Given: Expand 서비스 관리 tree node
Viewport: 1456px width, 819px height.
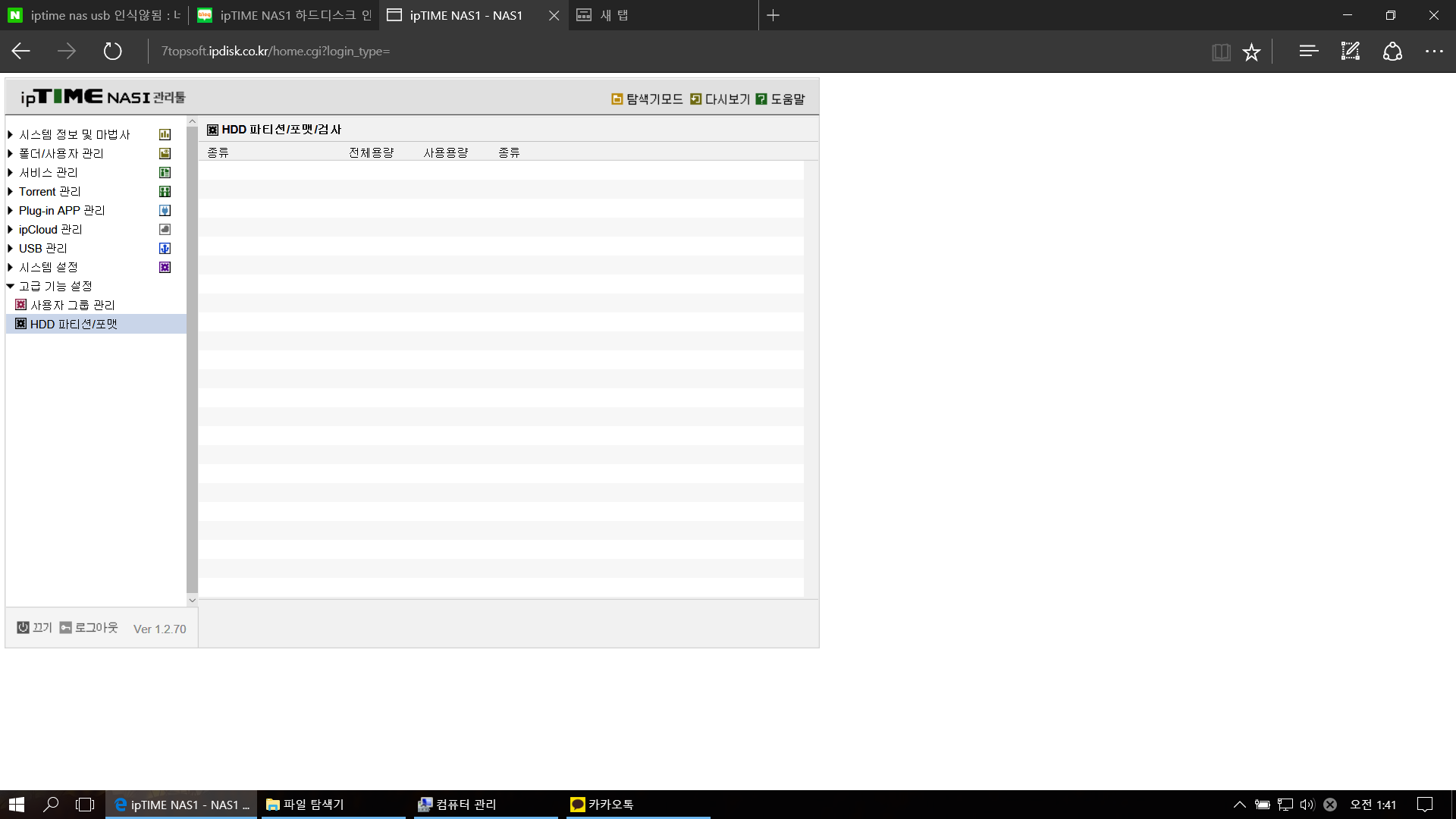Looking at the screenshot, I should coord(10,172).
